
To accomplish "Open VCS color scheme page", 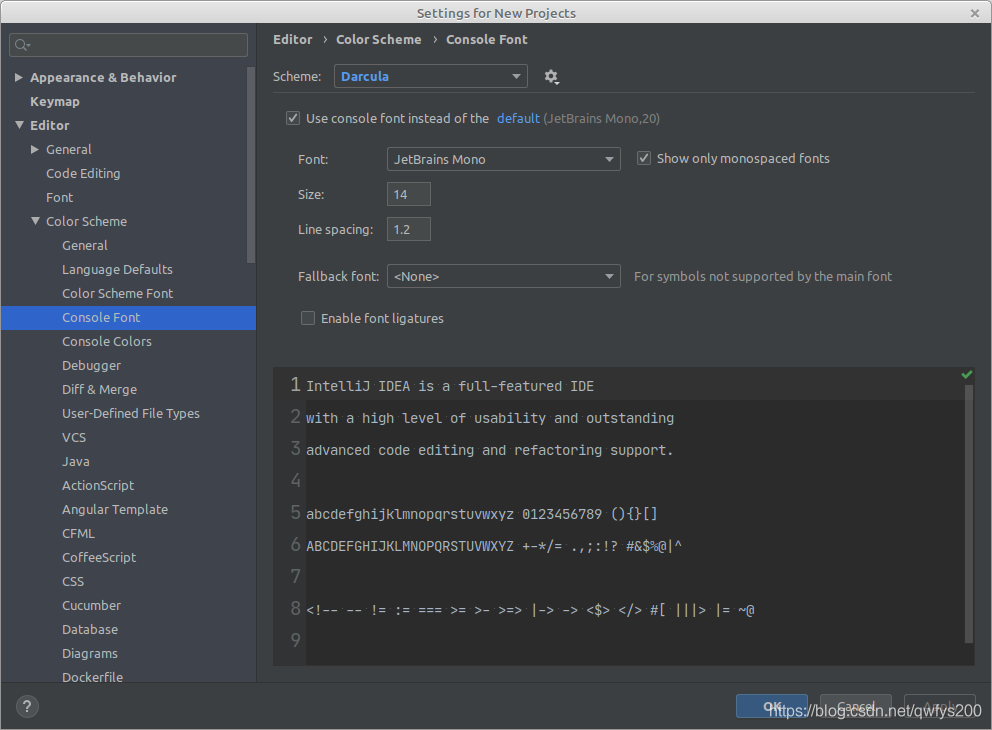I will click(73, 438).
